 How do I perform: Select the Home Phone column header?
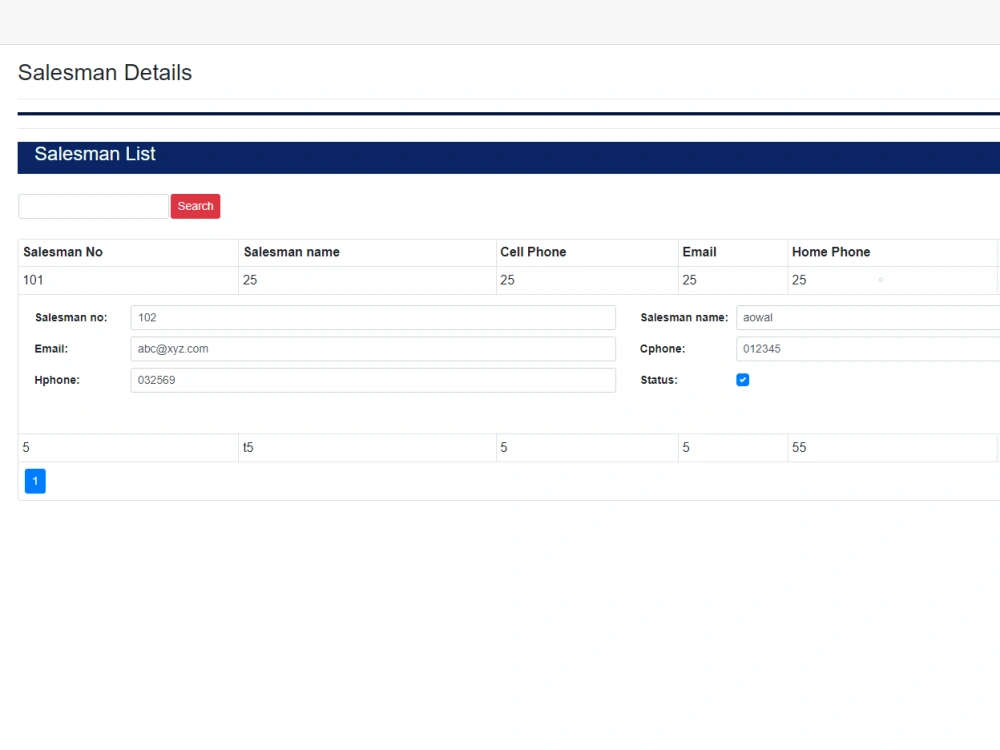point(892,253)
